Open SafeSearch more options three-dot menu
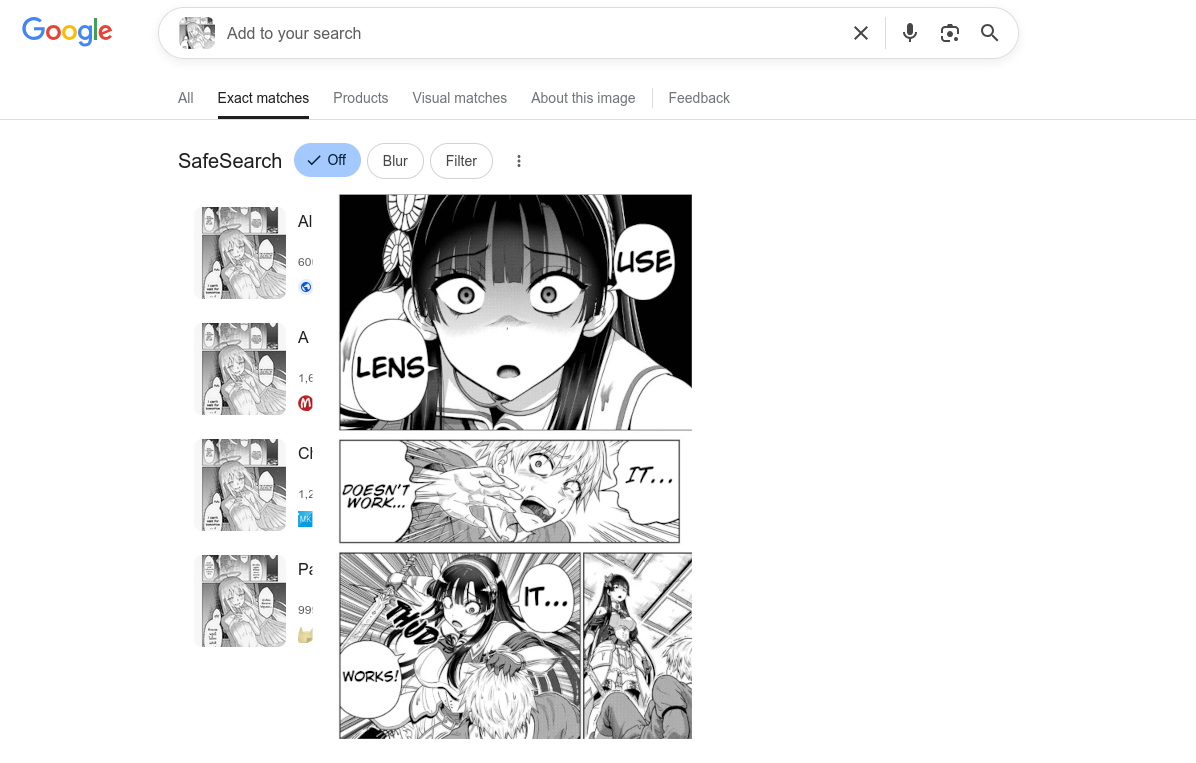Screen dimensions: 1196x763 pos(519,161)
